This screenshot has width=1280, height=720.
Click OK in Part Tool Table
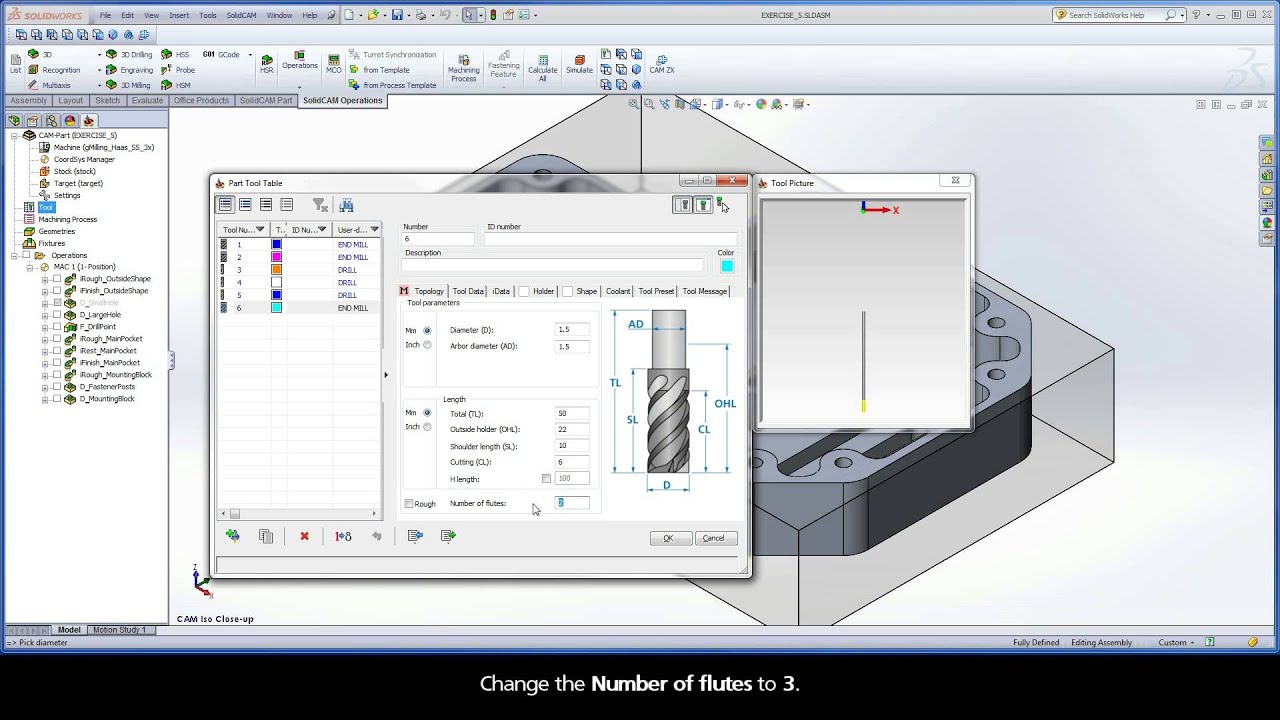click(668, 538)
